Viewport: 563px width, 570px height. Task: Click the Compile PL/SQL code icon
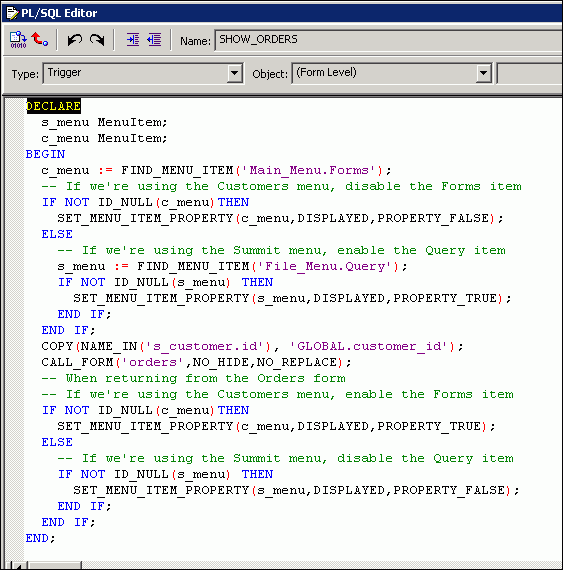(x=18, y=39)
